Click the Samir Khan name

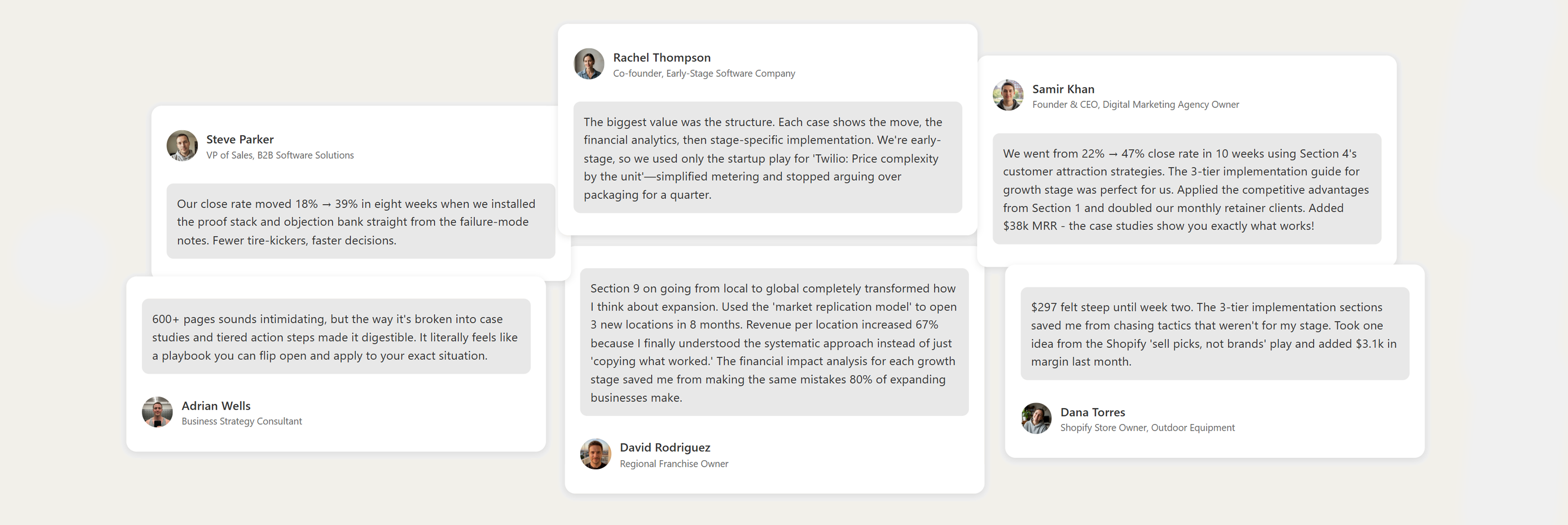(1063, 89)
